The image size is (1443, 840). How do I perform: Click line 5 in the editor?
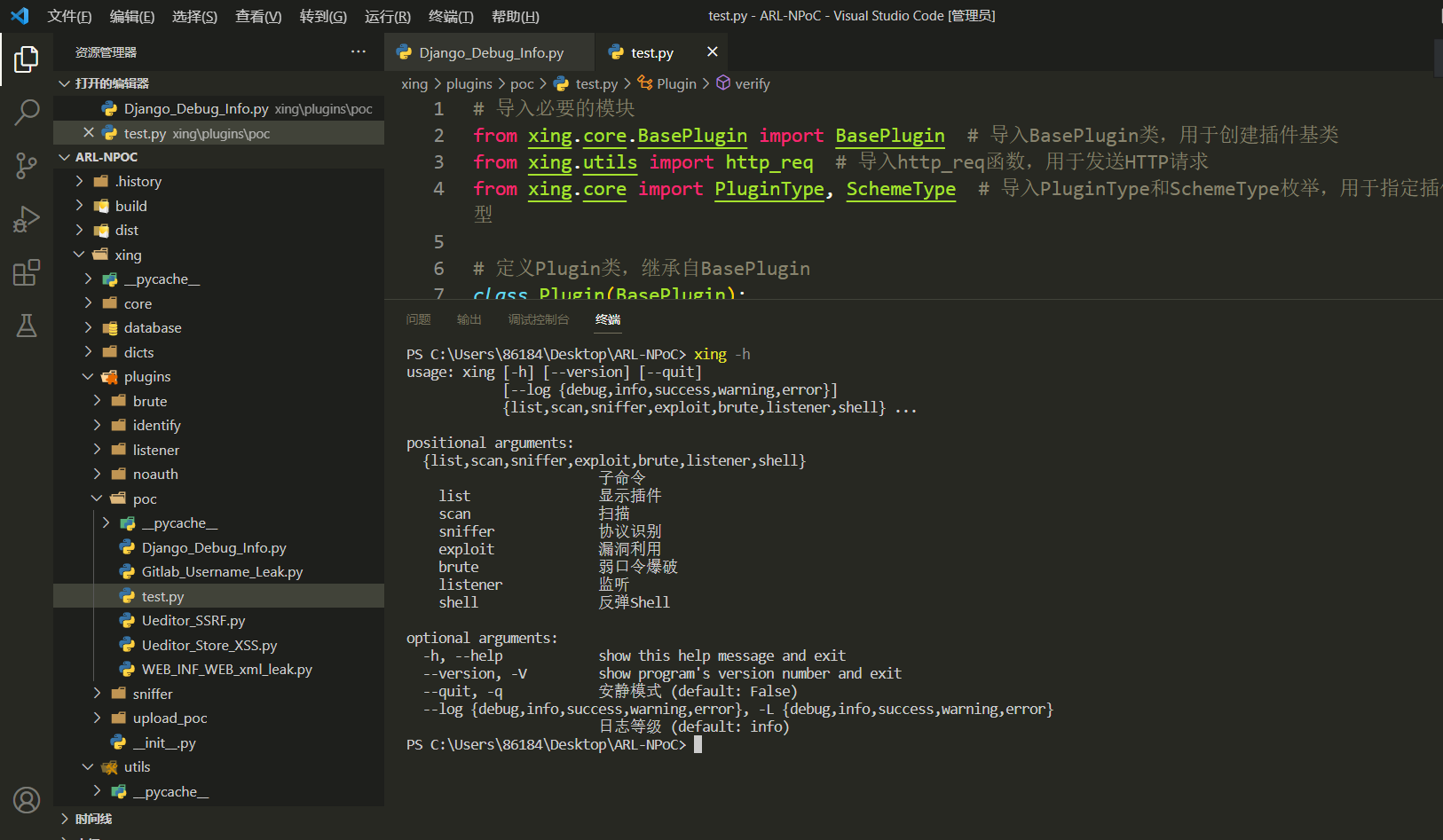pyautogui.click(x=438, y=241)
